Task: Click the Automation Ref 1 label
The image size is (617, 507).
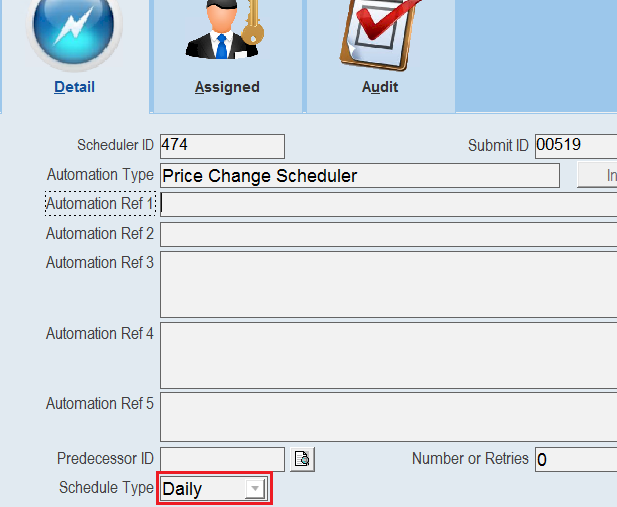Action: 100,204
